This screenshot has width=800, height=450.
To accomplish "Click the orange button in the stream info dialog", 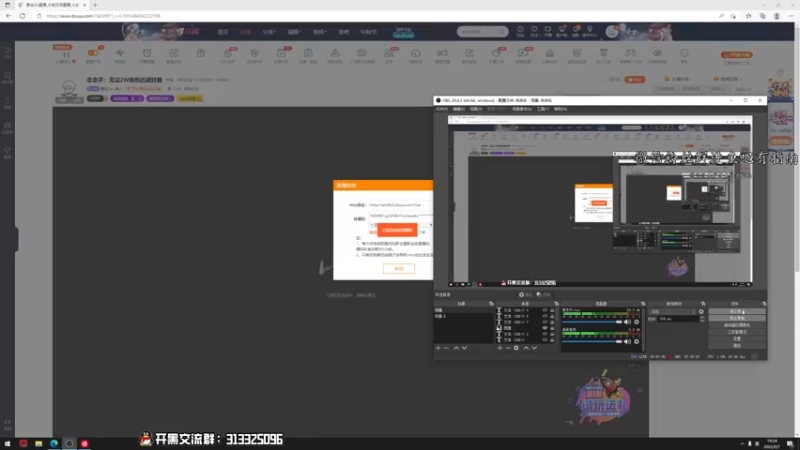I will click(x=397, y=230).
